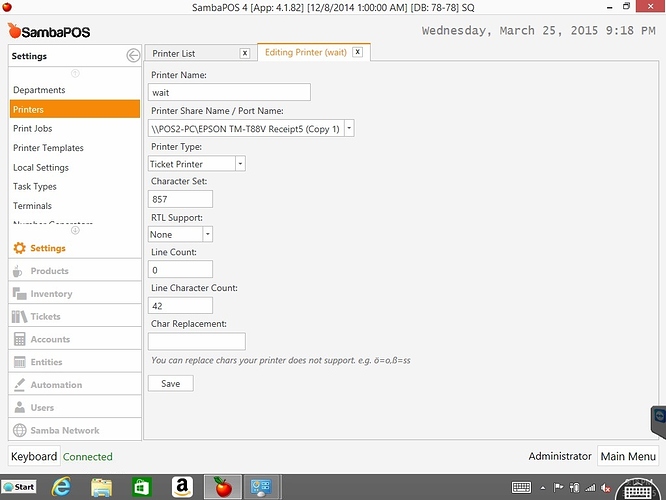
Task: Click the SambaPOS logo
Action: 49,31
